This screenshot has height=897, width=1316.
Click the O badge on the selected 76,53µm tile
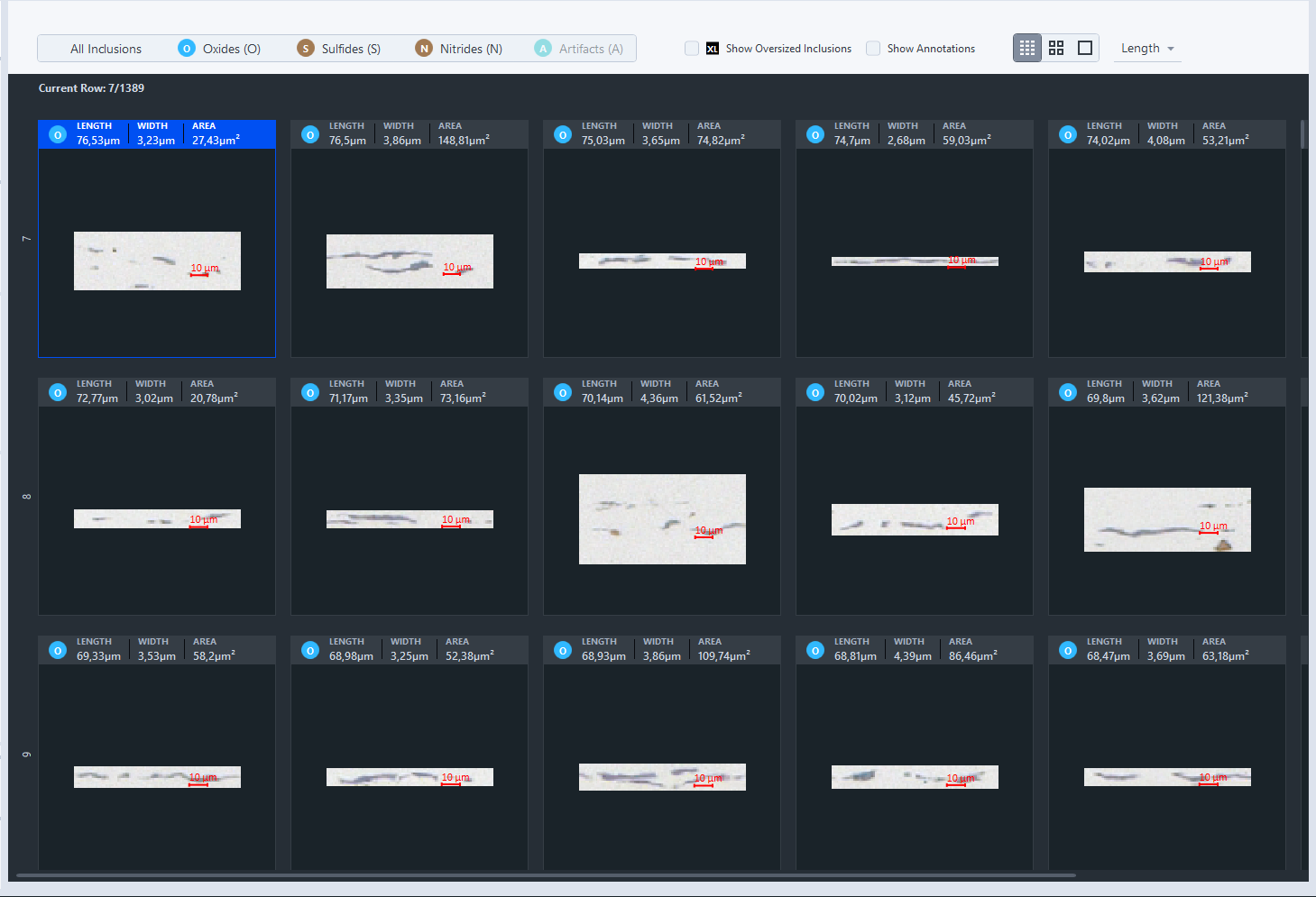(x=57, y=133)
